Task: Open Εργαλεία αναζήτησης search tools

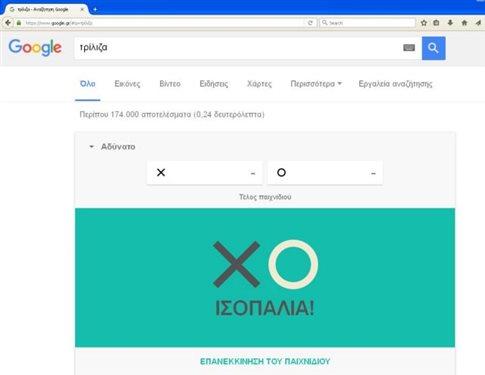Action: point(395,84)
